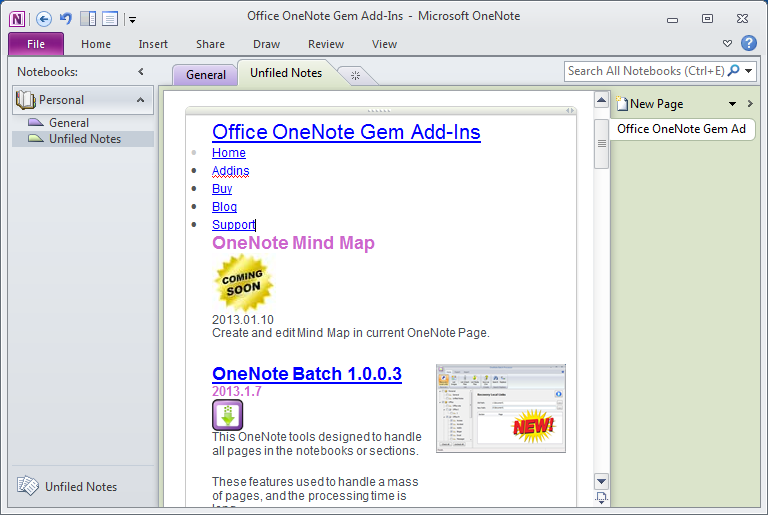Open the search scope dropdown arrow

[x=749, y=71]
